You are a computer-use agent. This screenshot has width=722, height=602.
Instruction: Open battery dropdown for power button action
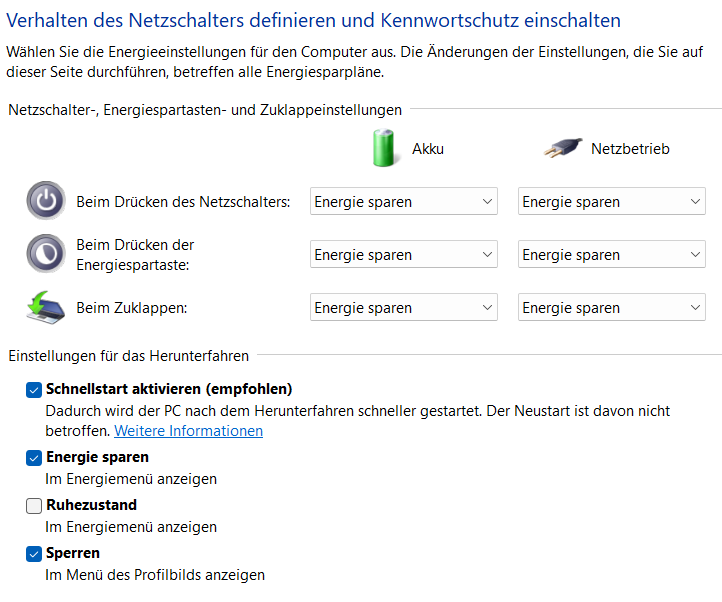click(403, 202)
